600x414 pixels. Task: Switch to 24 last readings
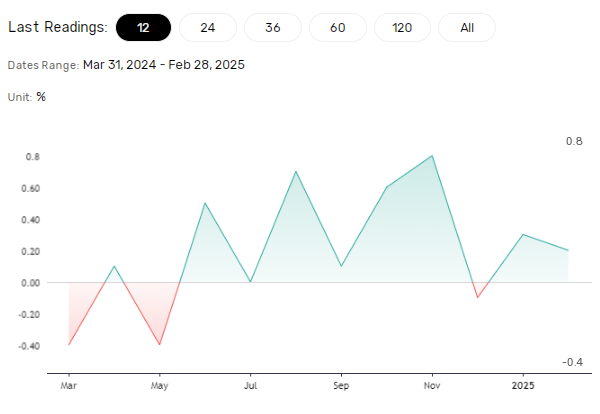[207, 27]
